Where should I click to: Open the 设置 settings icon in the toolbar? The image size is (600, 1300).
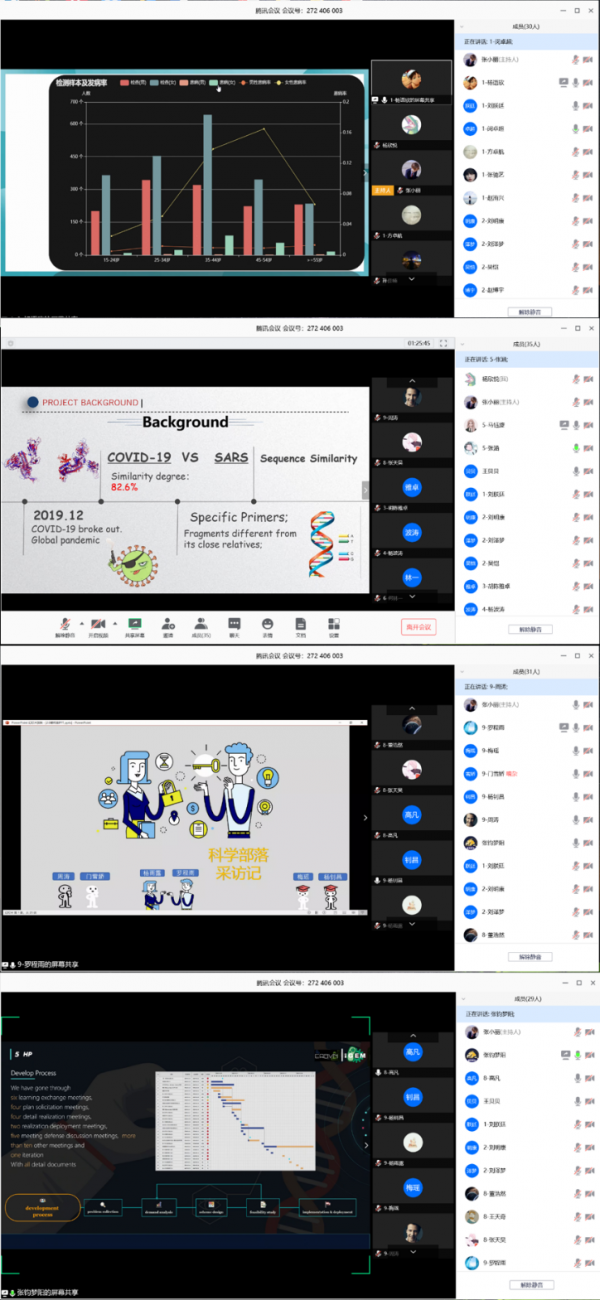334,622
